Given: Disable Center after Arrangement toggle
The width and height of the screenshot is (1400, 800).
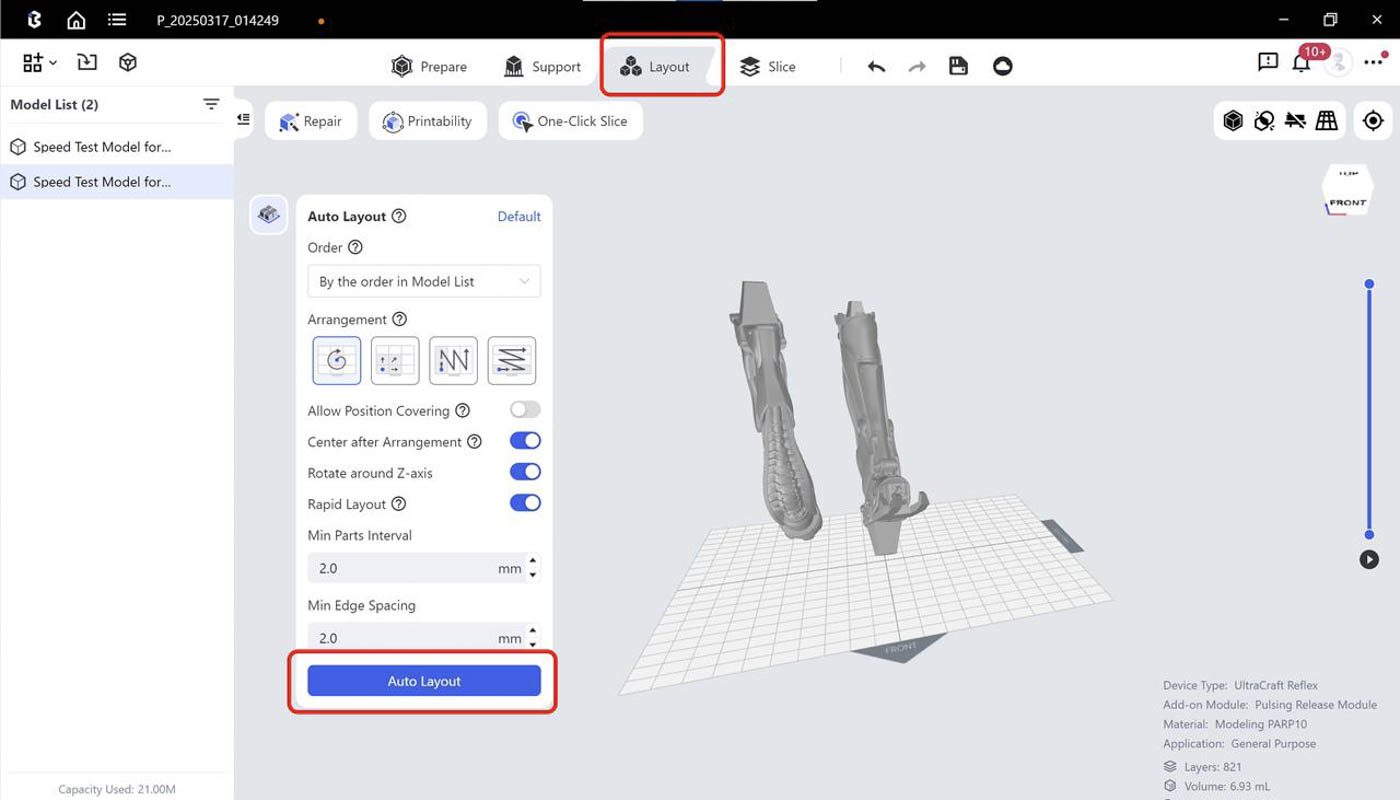Looking at the screenshot, I should 525,441.
